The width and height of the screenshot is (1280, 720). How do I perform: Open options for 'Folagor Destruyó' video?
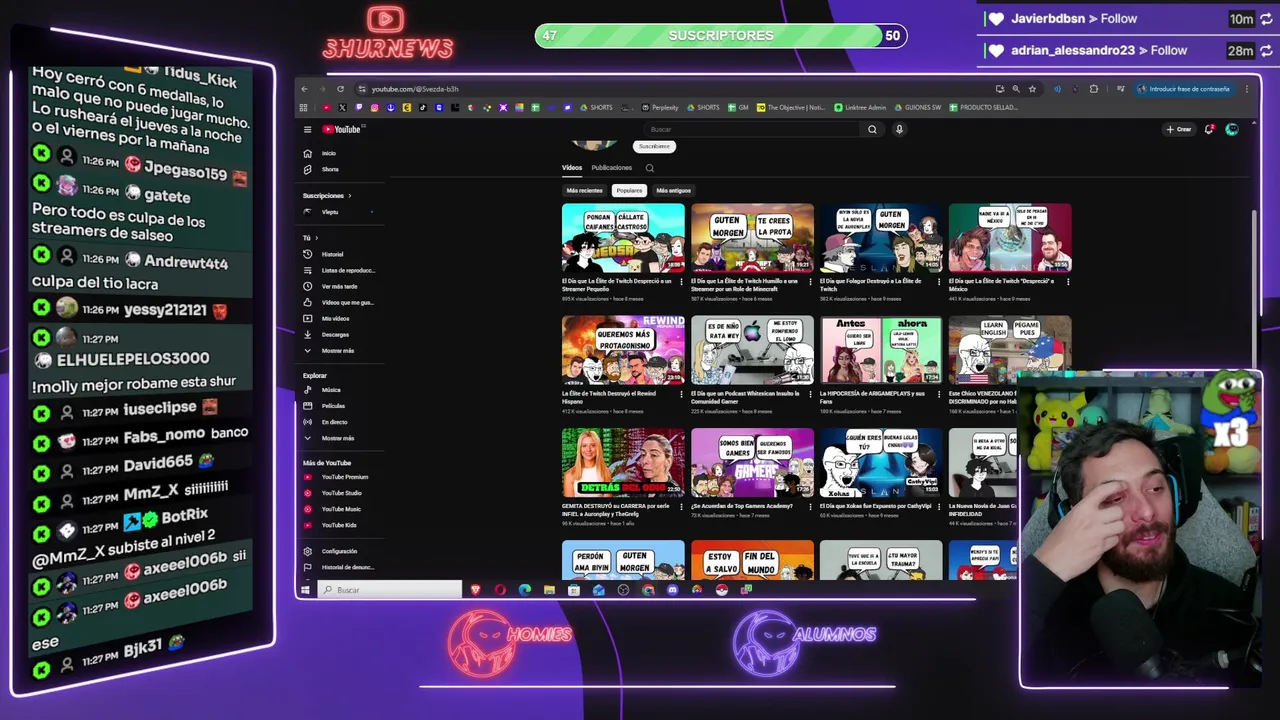pyautogui.click(x=939, y=282)
